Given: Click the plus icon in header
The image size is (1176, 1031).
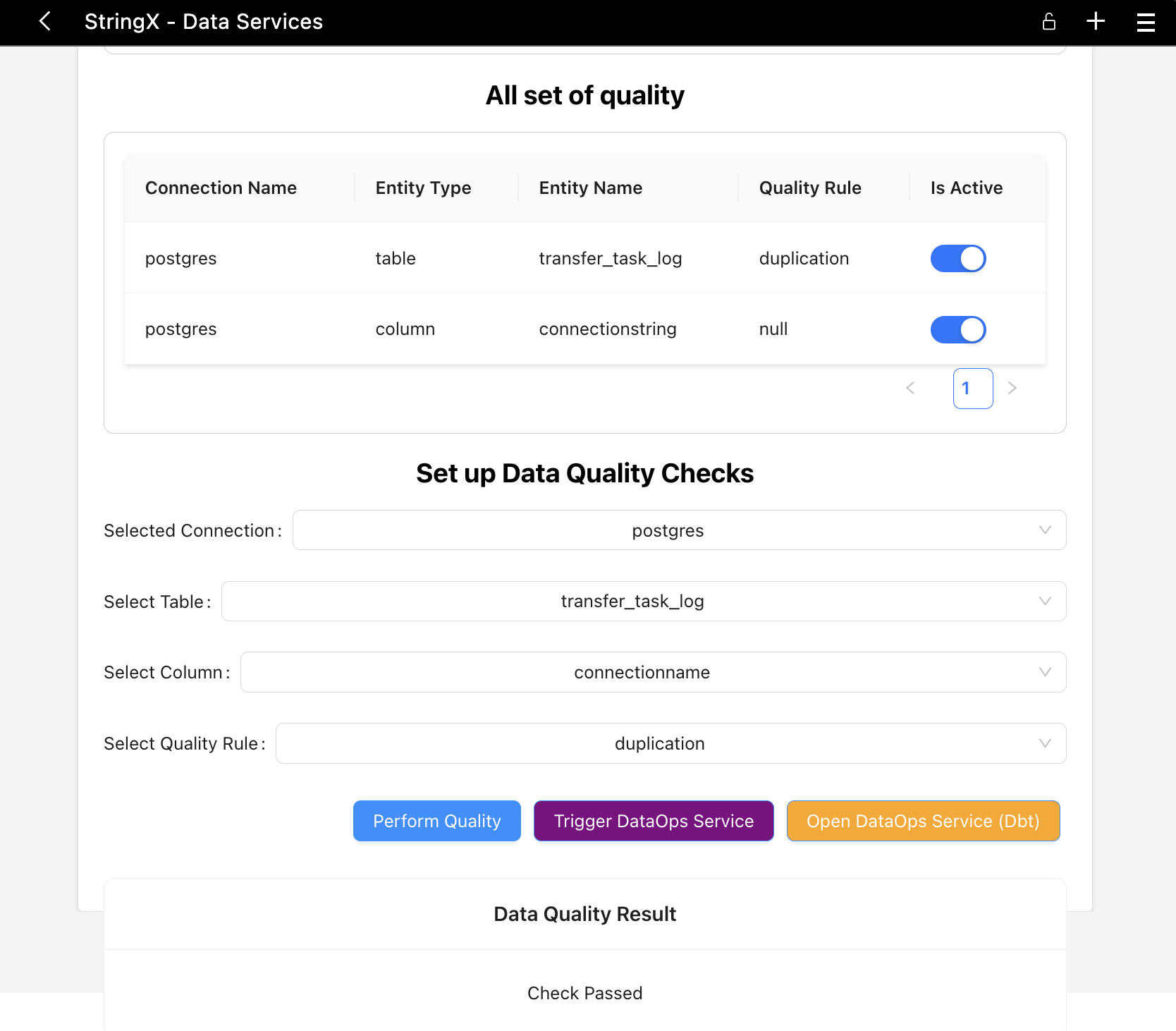Looking at the screenshot, I should 1095,21.
